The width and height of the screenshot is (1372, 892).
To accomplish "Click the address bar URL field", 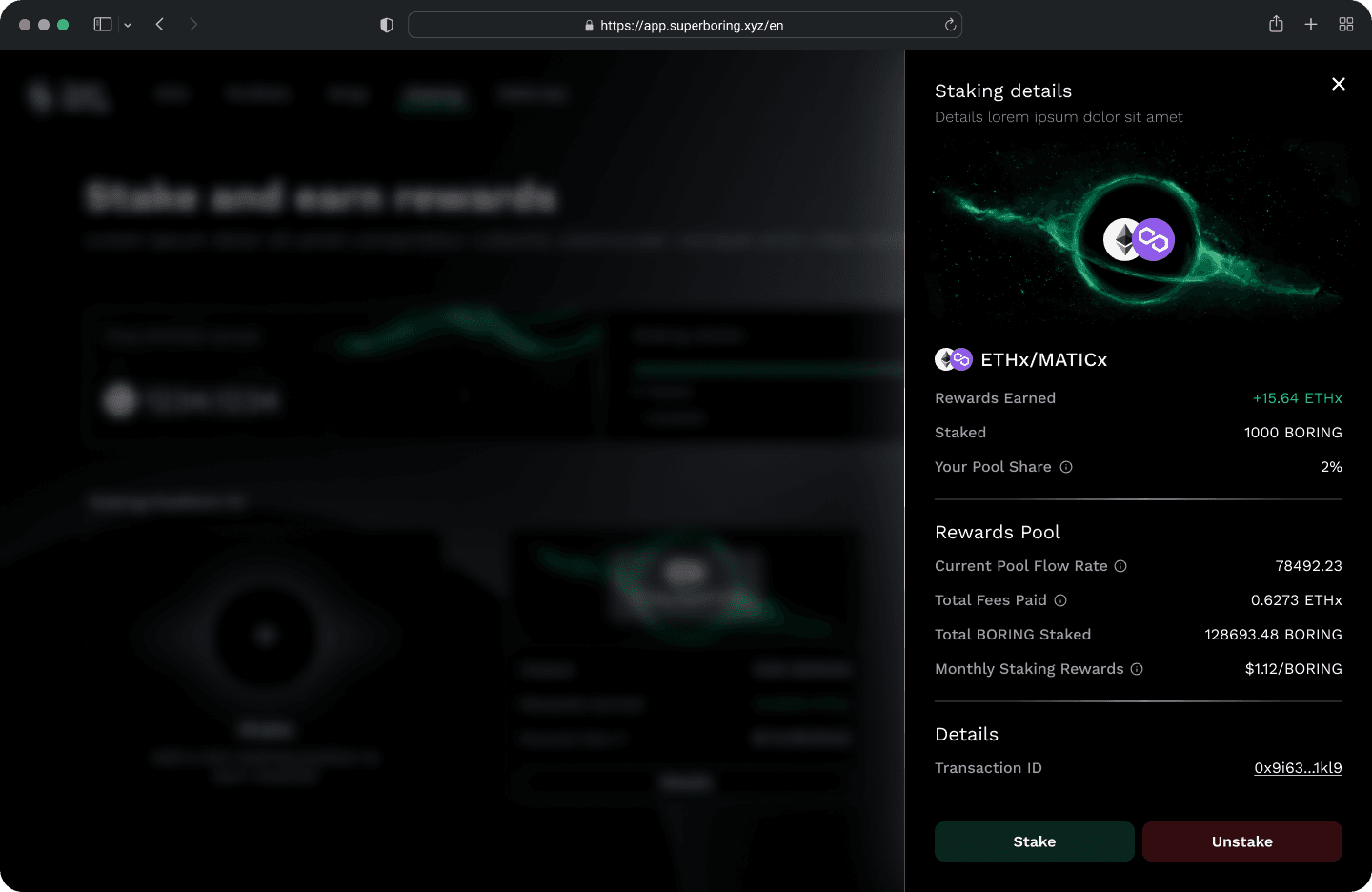I will 685,25.
